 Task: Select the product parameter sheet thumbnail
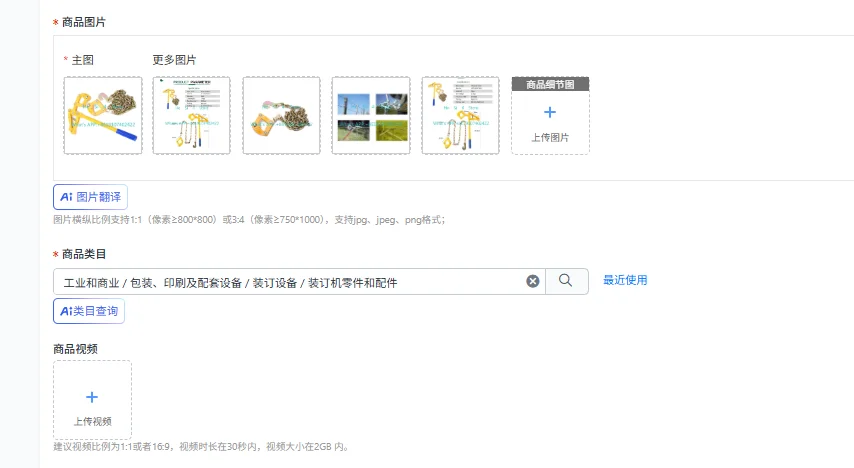(192, 116)
